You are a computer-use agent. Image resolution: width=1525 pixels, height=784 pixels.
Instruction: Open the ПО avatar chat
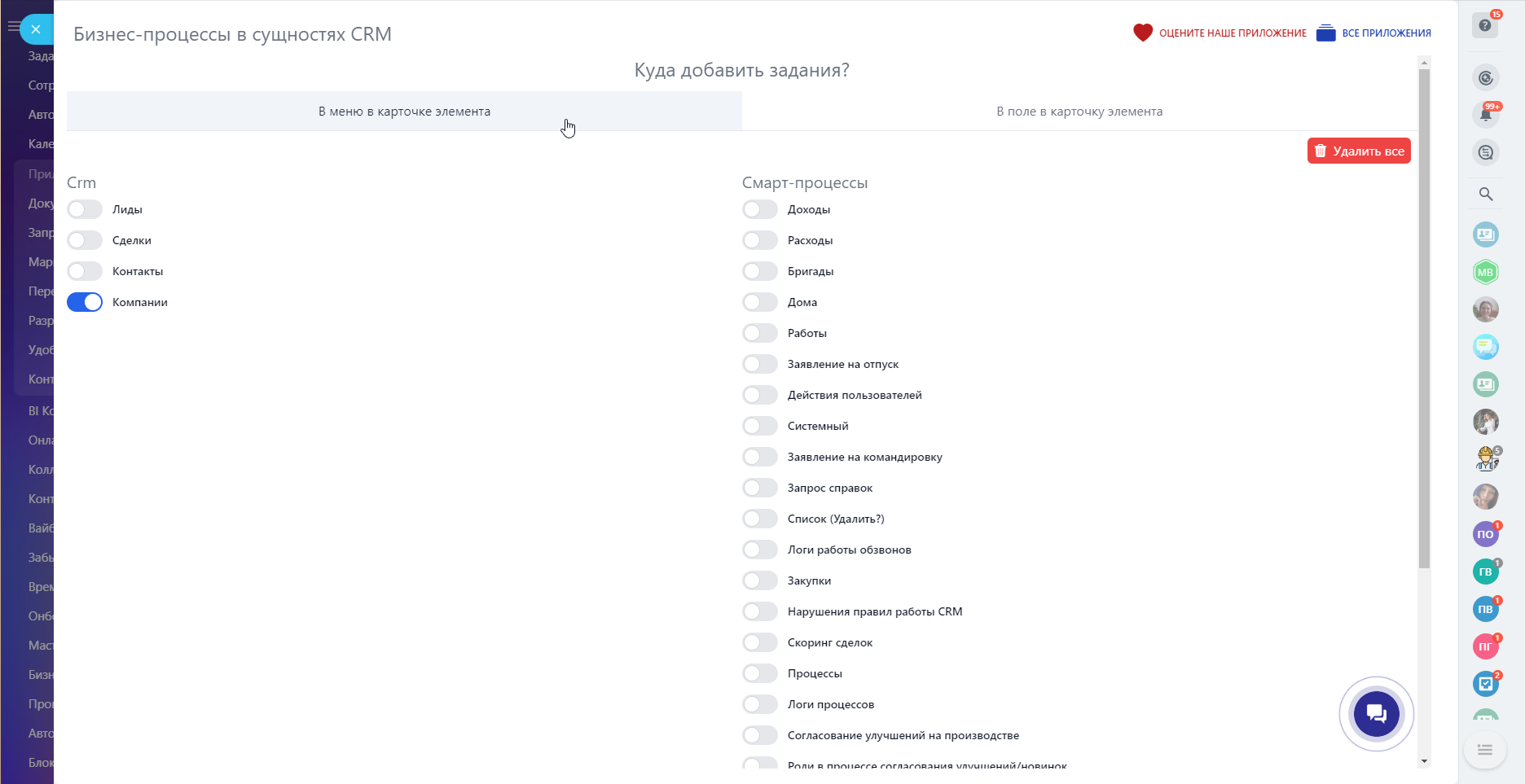1486,534
